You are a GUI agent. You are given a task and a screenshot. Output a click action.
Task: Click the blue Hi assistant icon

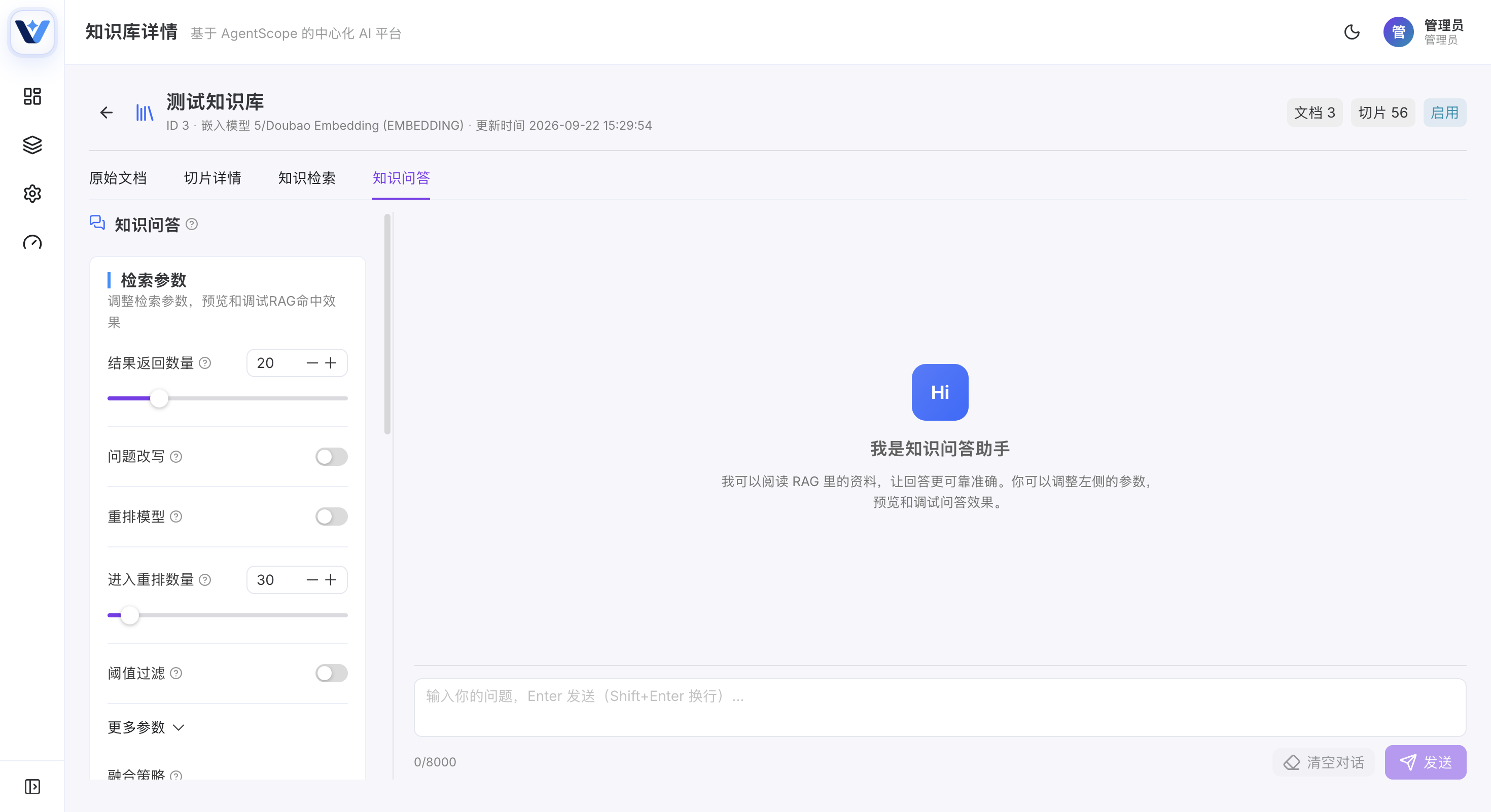(940, 392)
